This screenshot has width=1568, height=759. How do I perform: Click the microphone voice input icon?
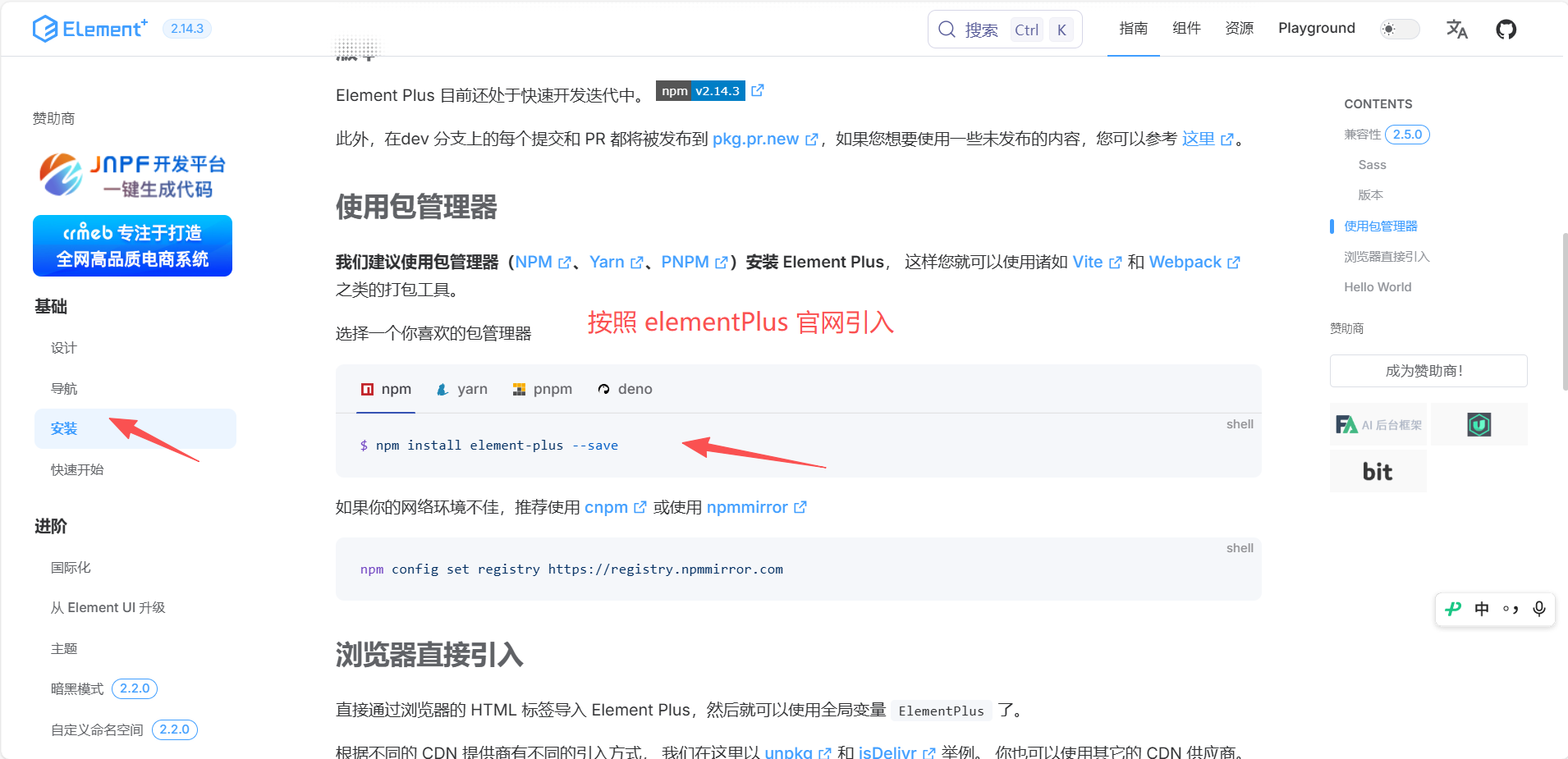tap(1539, 609)
